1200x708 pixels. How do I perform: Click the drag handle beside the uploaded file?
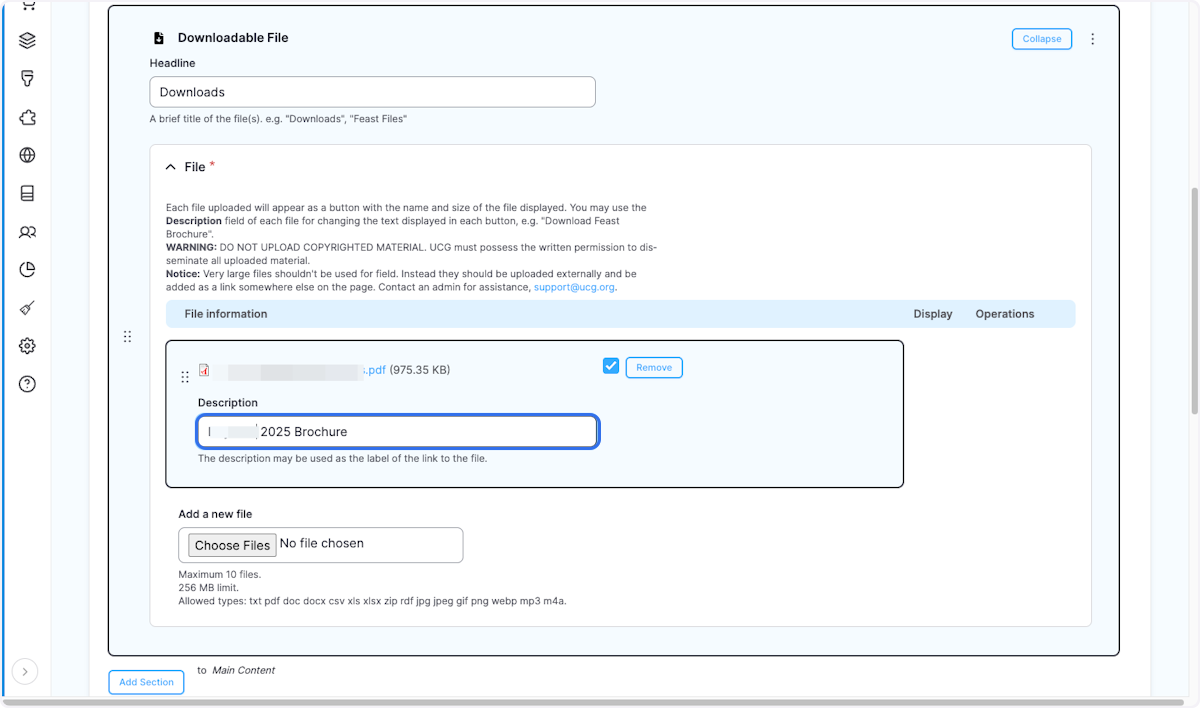[x=185, y=377]
